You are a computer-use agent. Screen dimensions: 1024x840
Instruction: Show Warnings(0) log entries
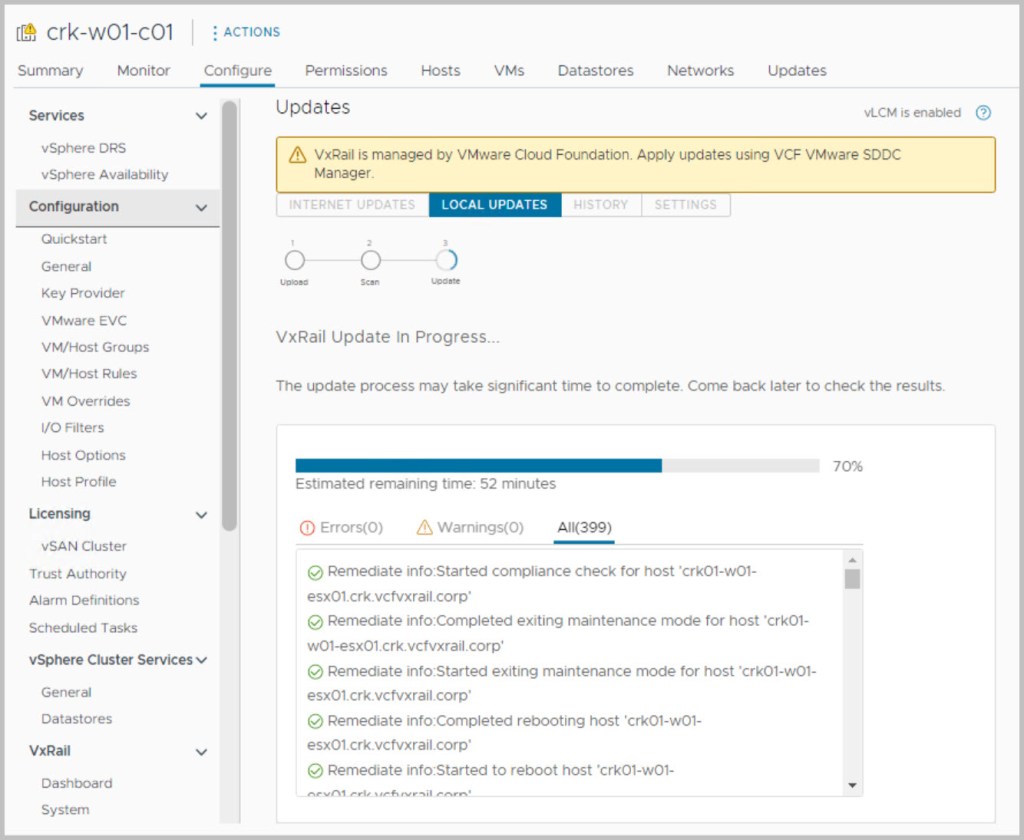click(470, 527)
